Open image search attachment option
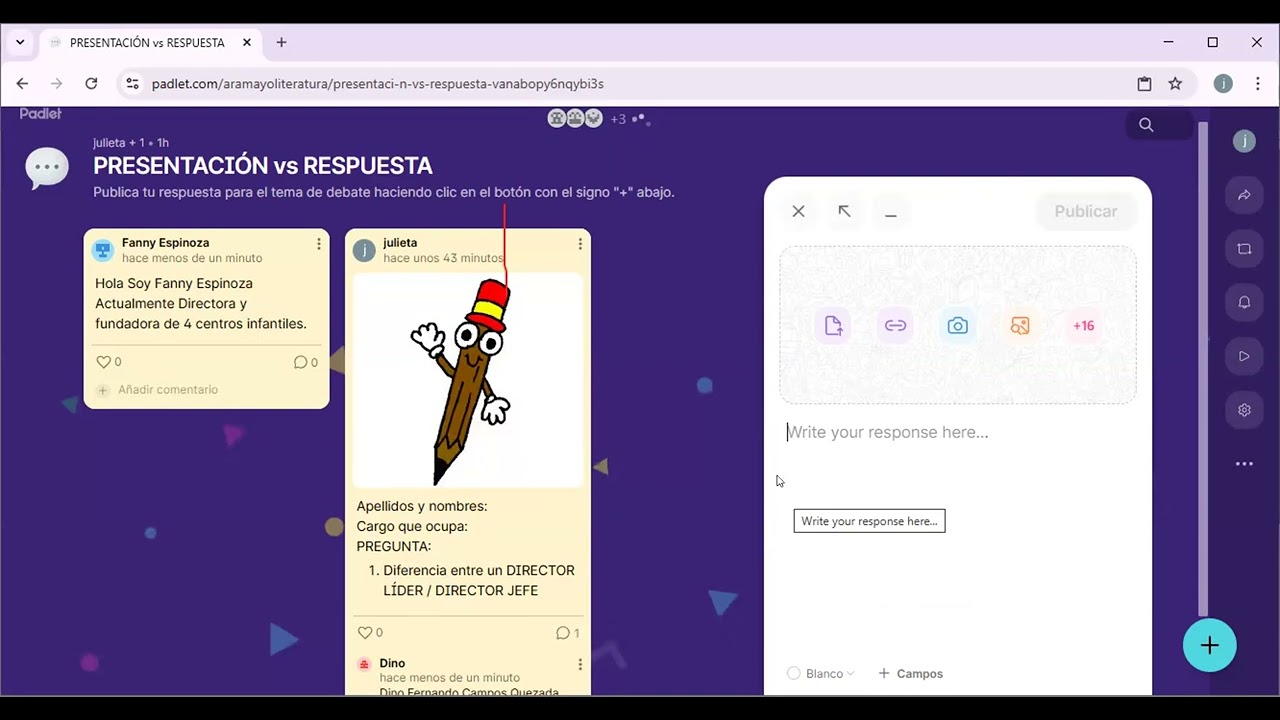The image size is (1280, 720). (1020, 326)
